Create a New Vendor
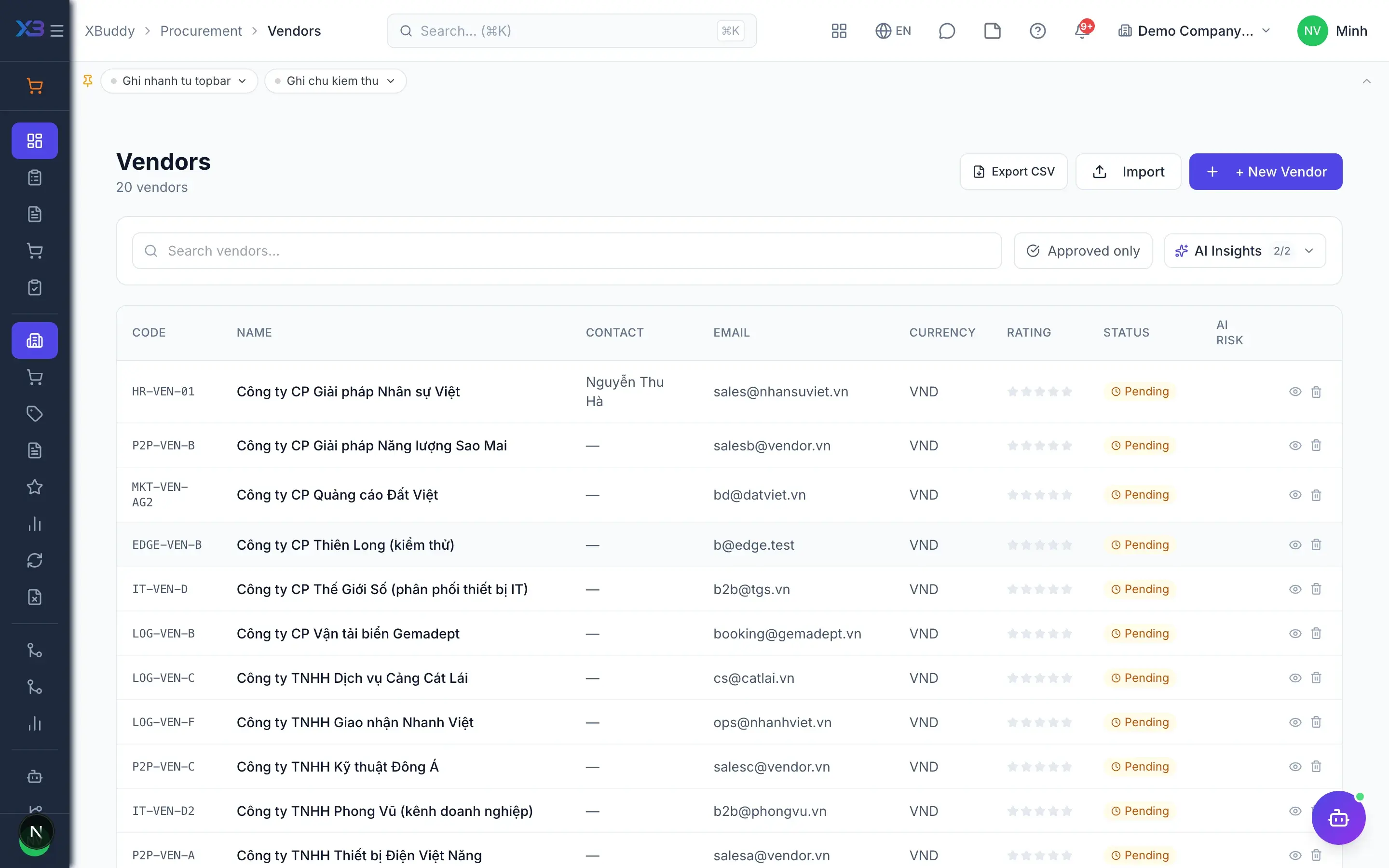The image size is (1389, 868). click(1266, 172)
